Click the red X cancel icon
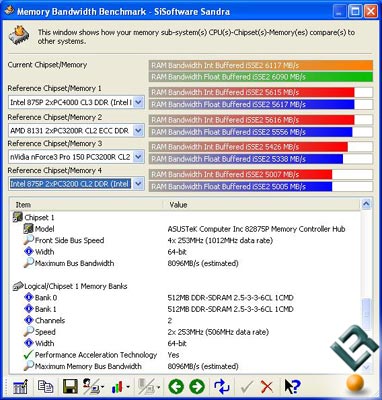This screenshot has width=382, height=400. [x=267, y=387]
